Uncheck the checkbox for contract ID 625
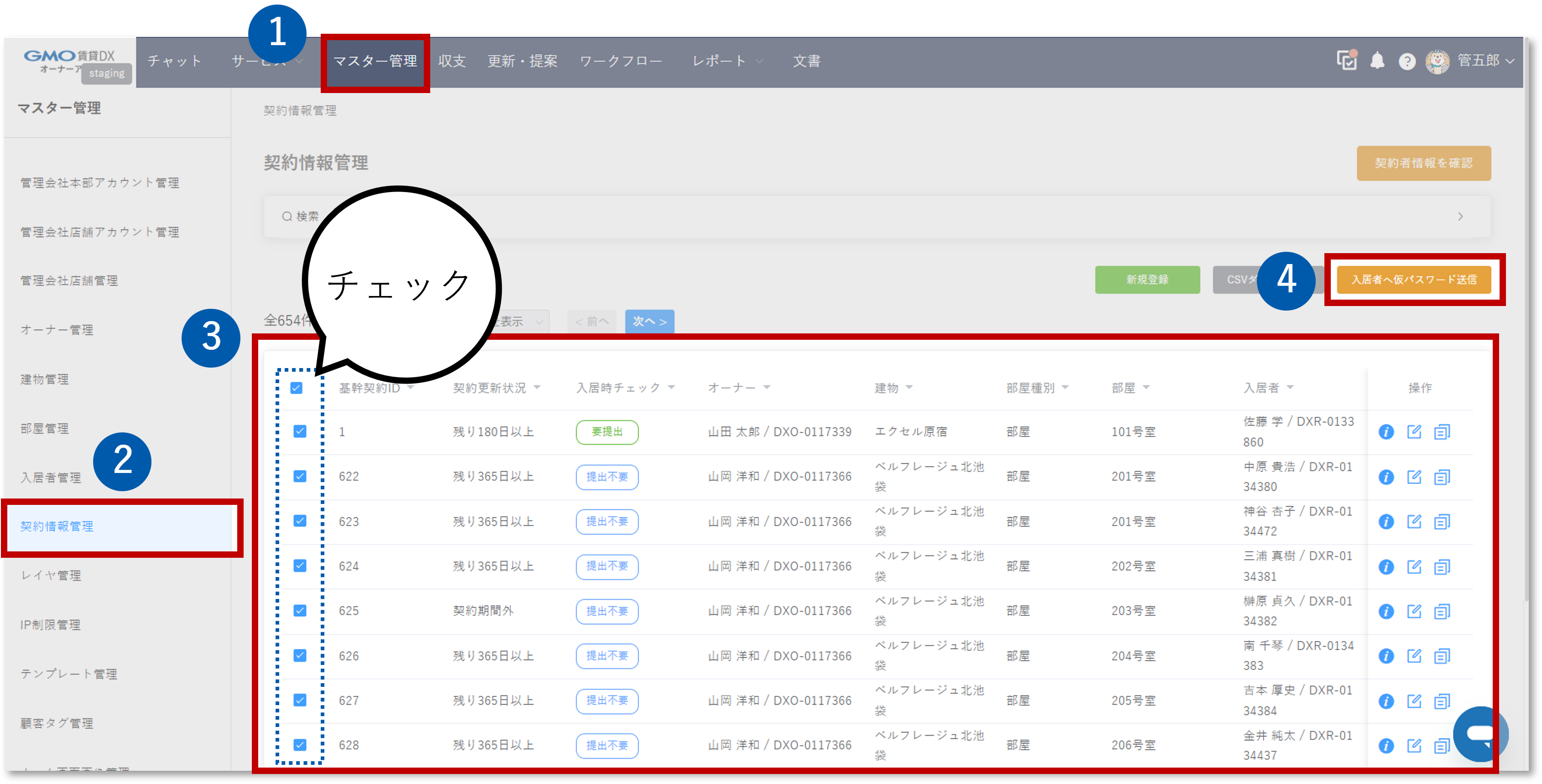The image size is (1542, 784). click(x=300, y=611)
